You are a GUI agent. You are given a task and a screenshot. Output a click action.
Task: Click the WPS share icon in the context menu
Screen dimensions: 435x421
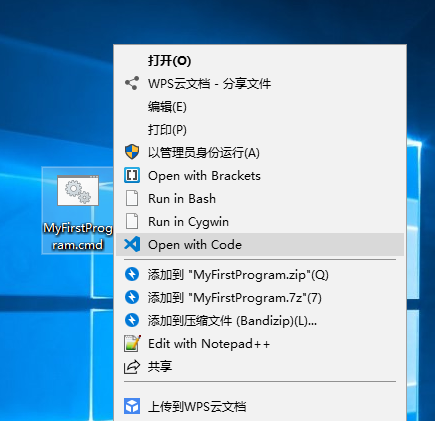(132, 83)
